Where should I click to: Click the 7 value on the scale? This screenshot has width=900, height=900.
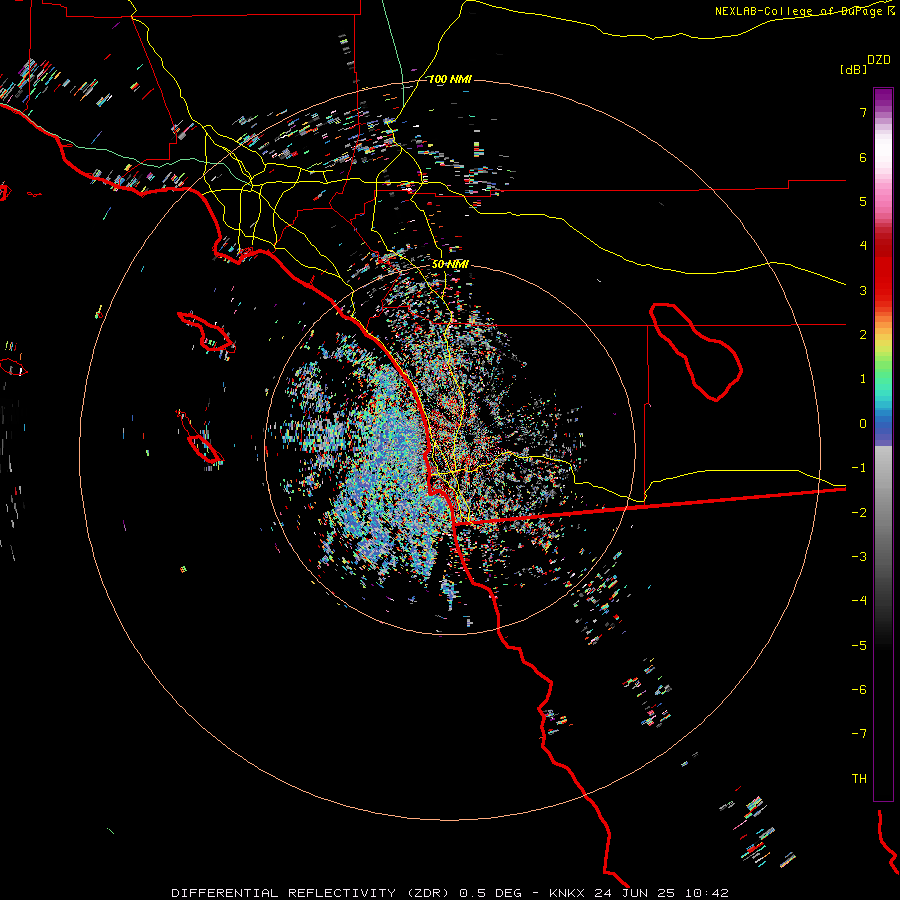coord(863,112)
